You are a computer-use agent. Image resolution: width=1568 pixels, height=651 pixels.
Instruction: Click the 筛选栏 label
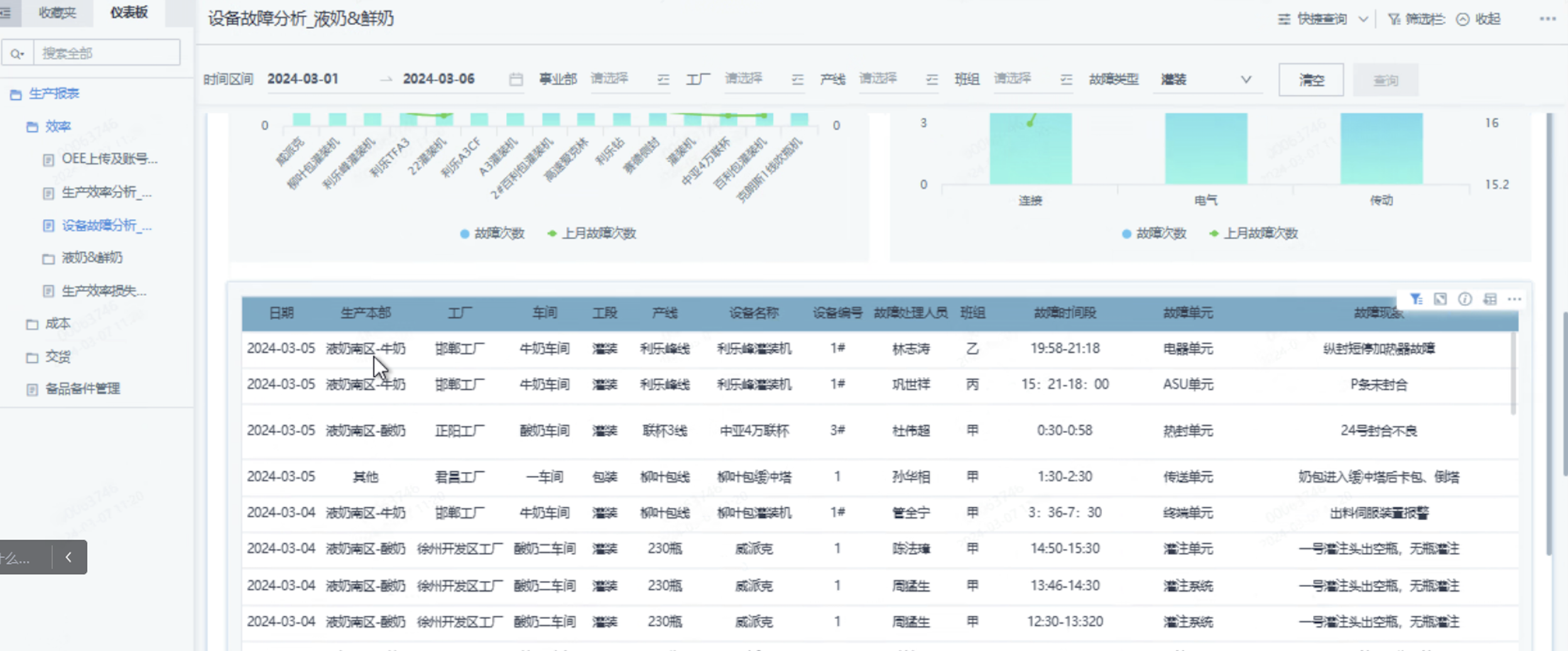pos(1425,19)
